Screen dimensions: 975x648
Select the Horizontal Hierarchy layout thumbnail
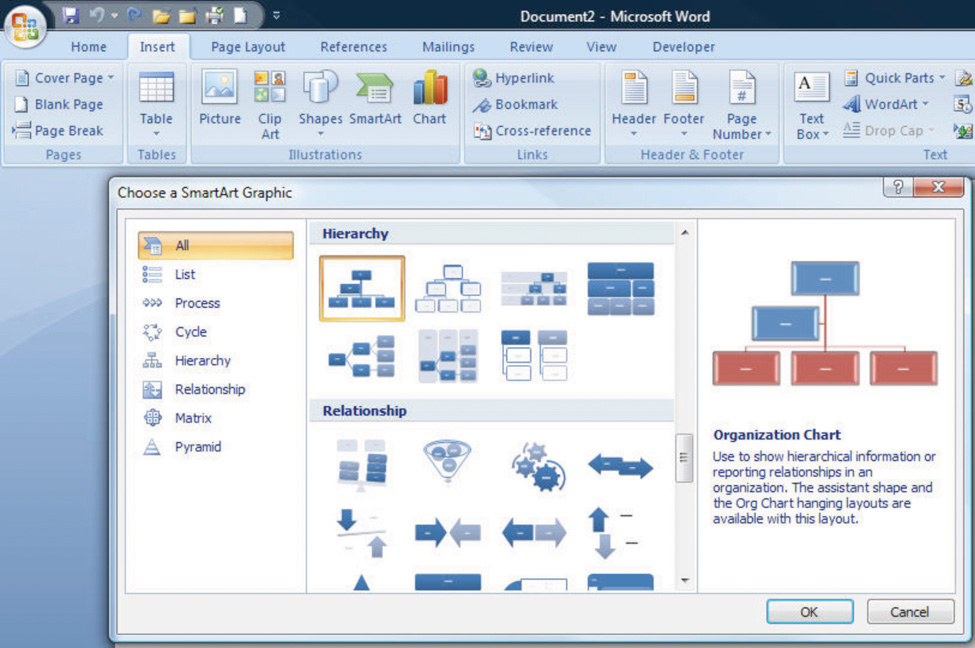(x=362, y=356)
